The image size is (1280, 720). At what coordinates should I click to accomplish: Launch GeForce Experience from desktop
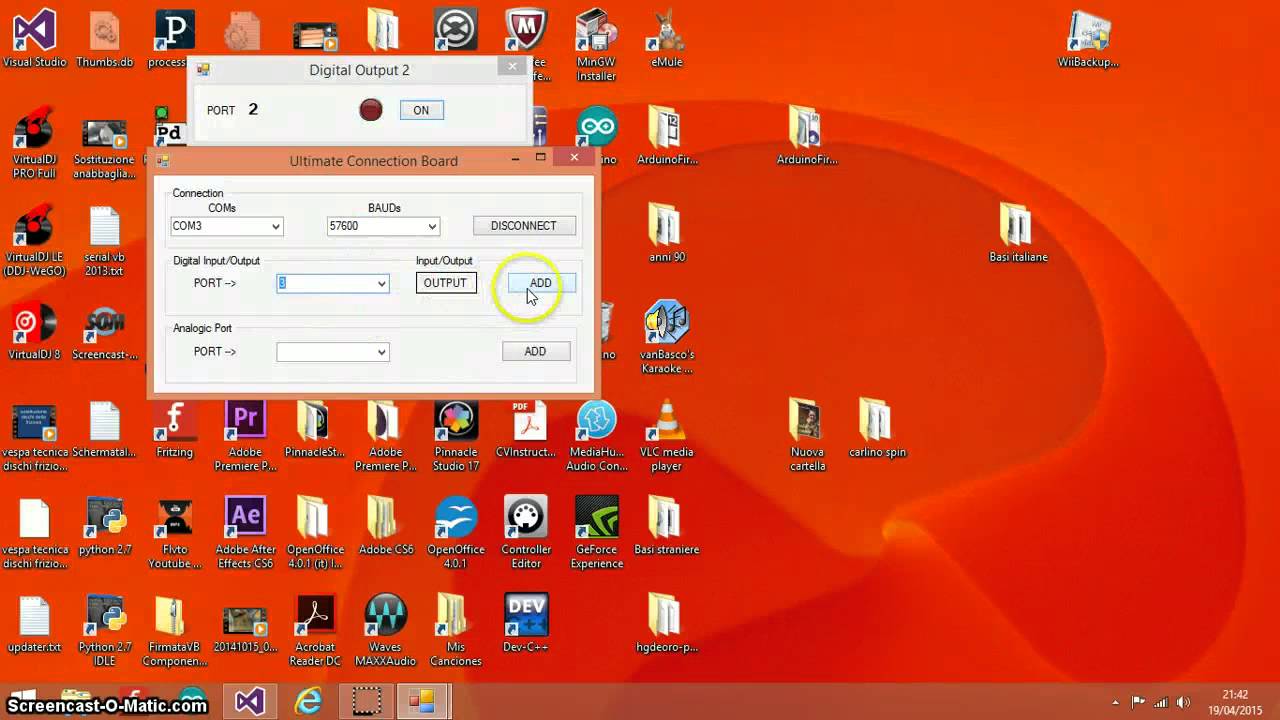597,533
